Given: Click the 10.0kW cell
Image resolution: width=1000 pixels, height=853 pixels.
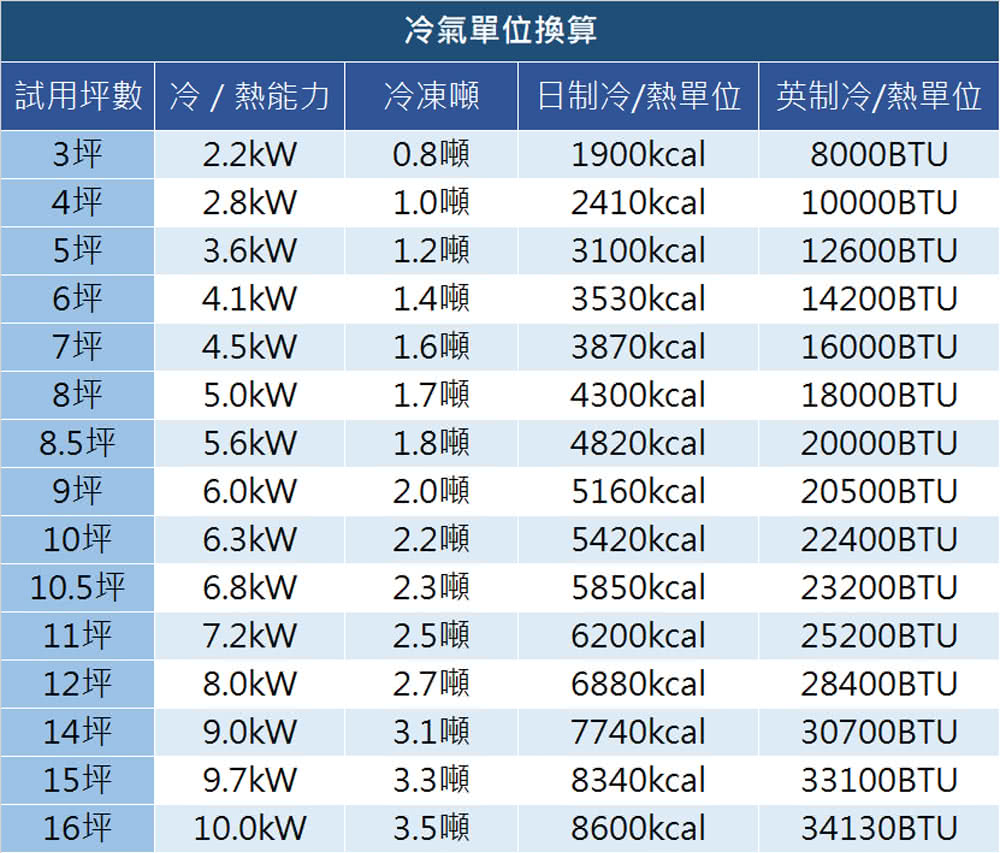Looking at the screenshot, I should (250, 827).
